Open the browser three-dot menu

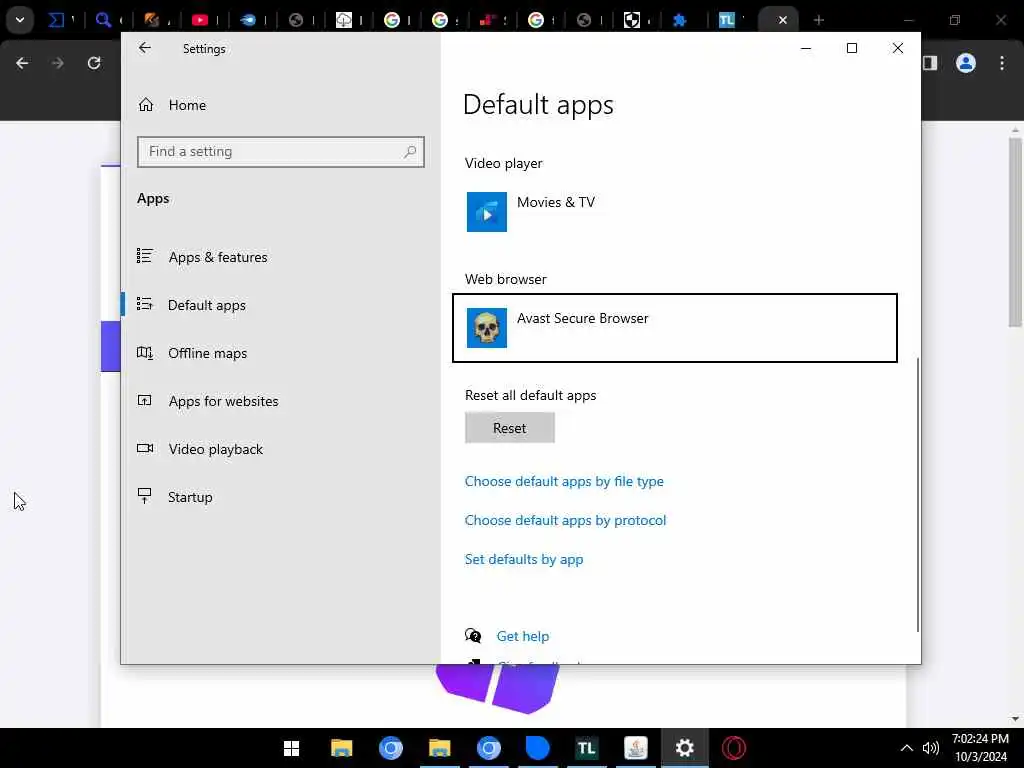(x=1002, y=63)
